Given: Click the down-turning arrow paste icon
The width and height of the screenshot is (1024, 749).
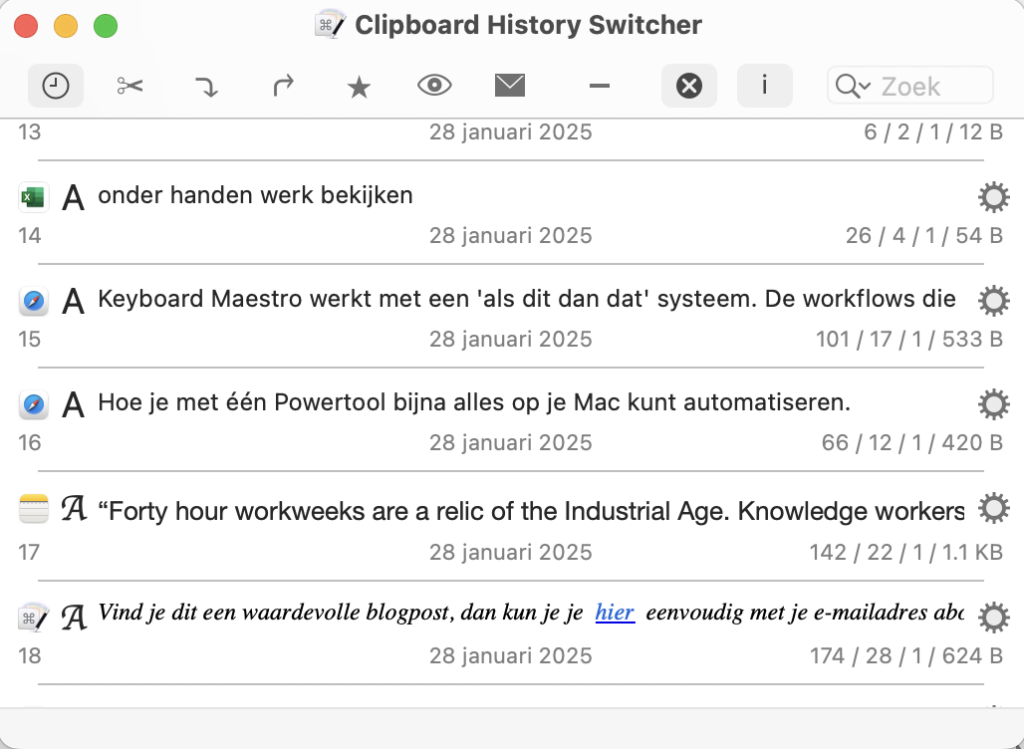Looking at the screenshot, I should (x=206, y=87).
